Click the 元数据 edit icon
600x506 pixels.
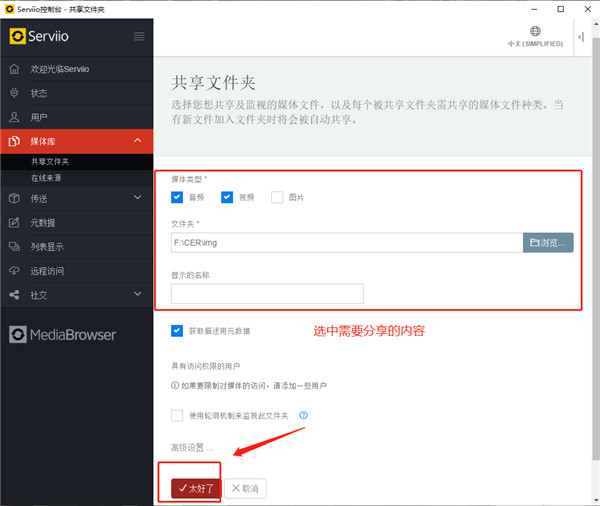(14, 222)
